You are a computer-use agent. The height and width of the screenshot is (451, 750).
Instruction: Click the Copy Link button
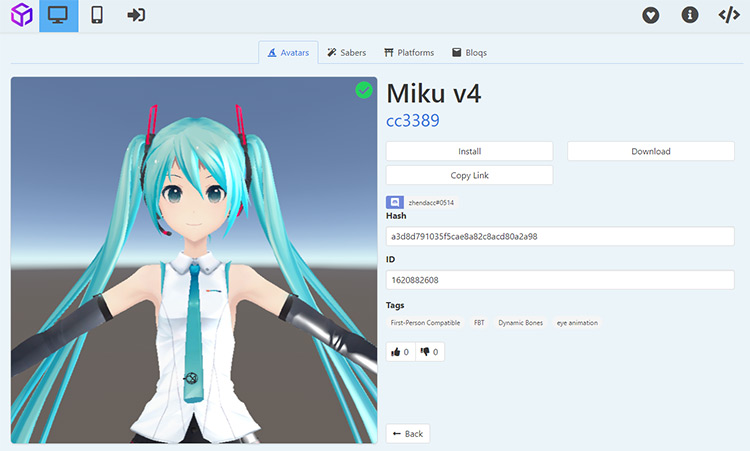pyautogui.click(x=469, y=175)
